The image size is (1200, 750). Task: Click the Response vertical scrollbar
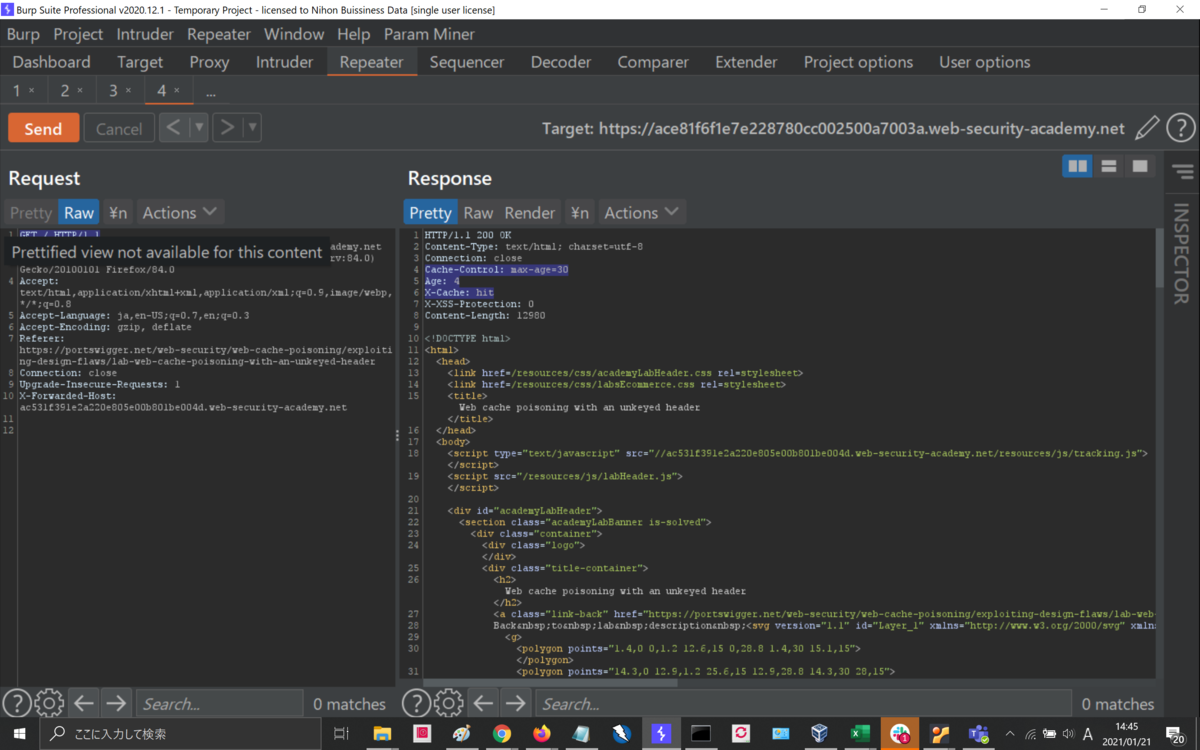pyautogui.click(x=1160, y=258)
